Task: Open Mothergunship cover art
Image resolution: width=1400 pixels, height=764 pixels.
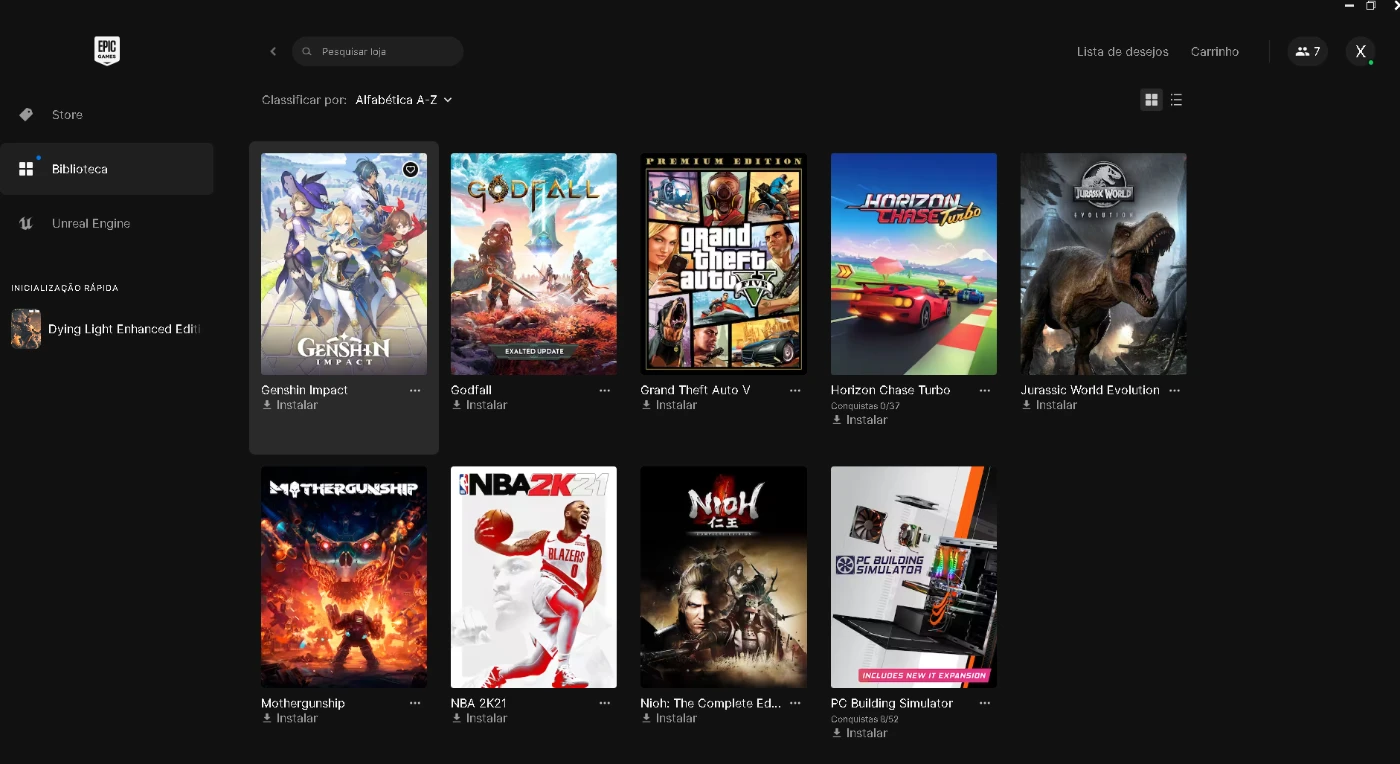Action: [344, 577]
